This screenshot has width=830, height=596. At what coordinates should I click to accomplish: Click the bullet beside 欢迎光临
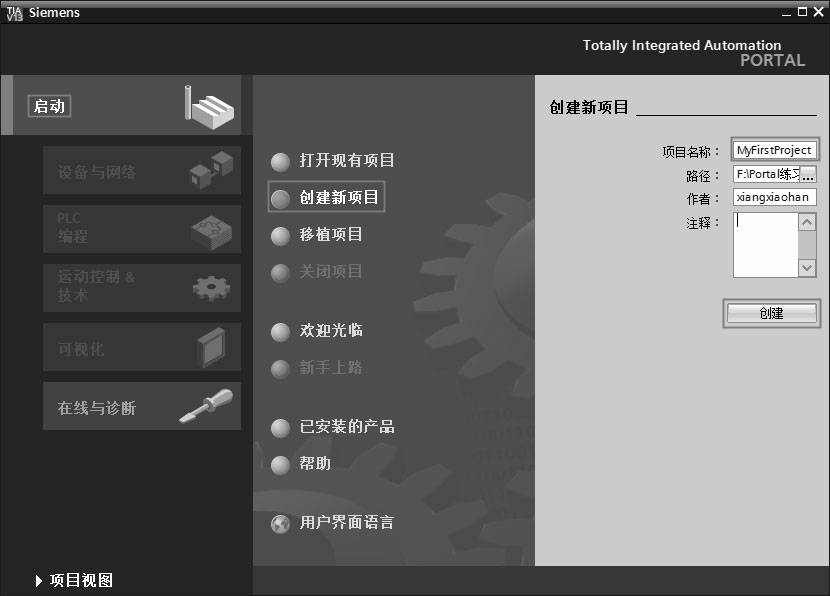point(280,332)
